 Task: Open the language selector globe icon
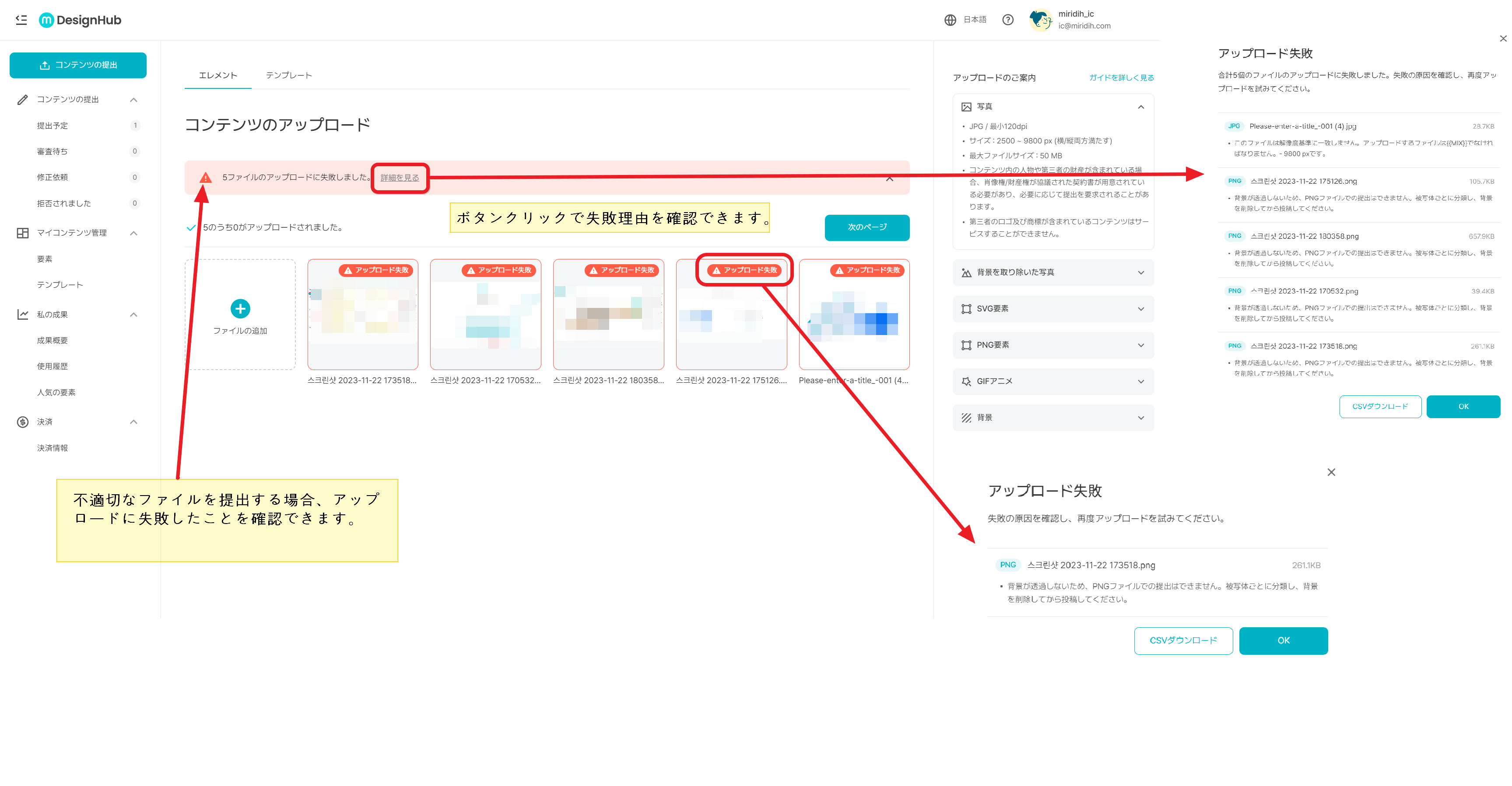(x=950, y=19)
